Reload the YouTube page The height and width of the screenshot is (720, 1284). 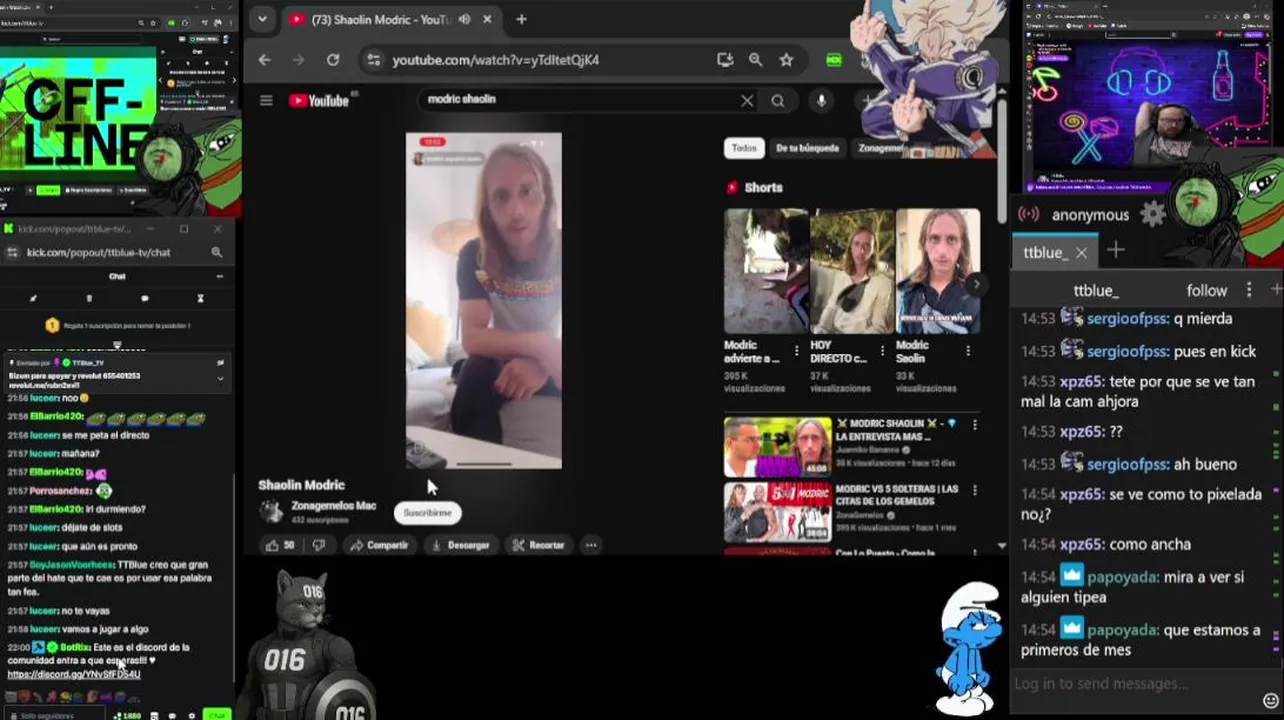pos(332,60)
